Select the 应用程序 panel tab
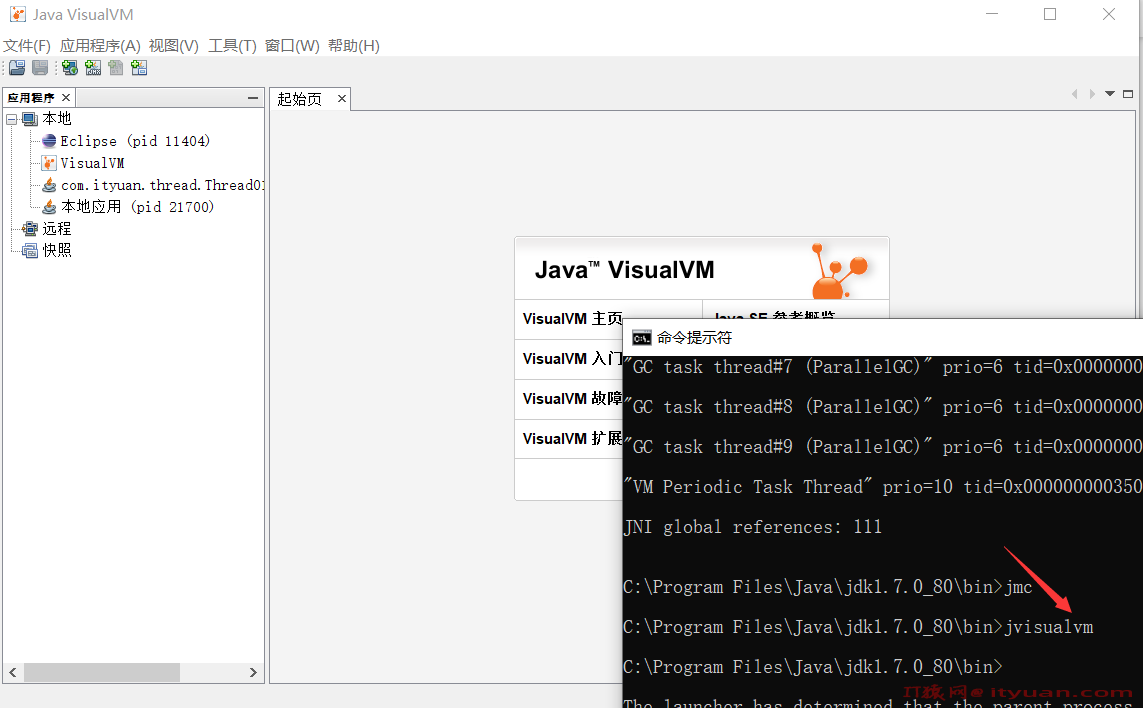 pyautogui.click(x=31, y=98)
